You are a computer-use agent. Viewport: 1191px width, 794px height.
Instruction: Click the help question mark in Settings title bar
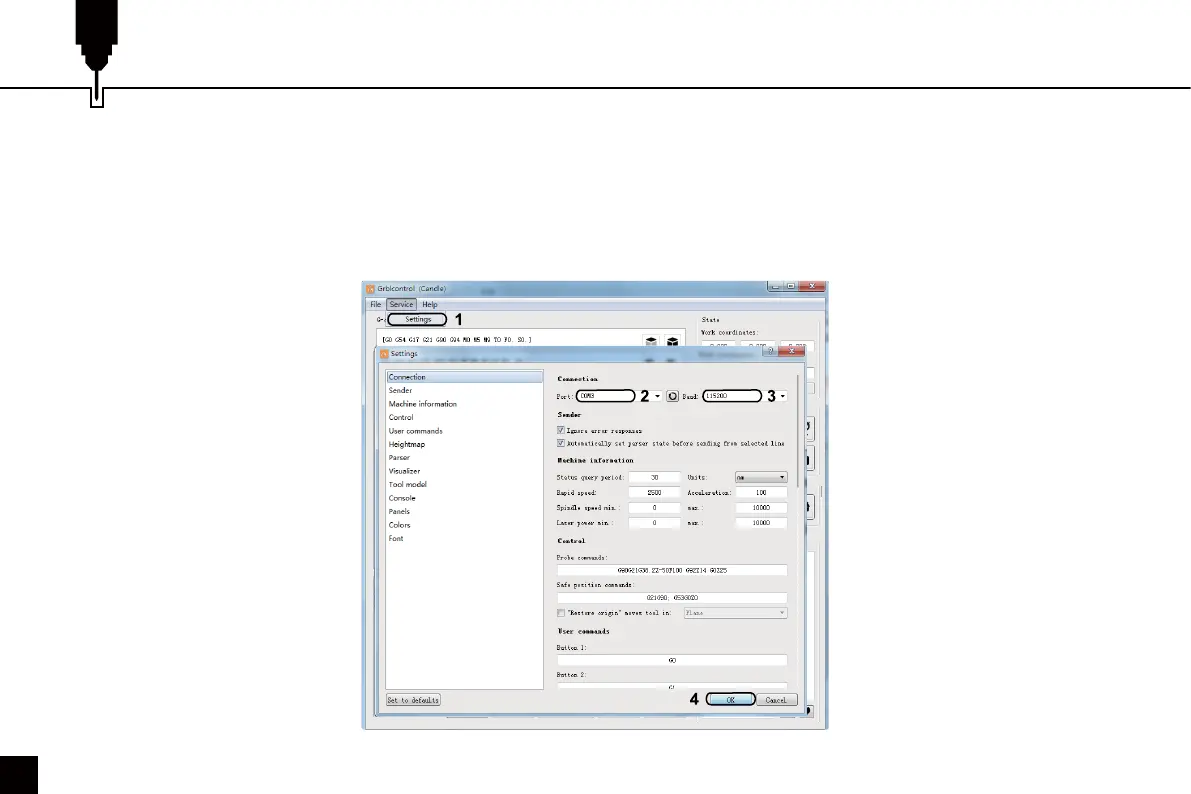pos(769,351)
